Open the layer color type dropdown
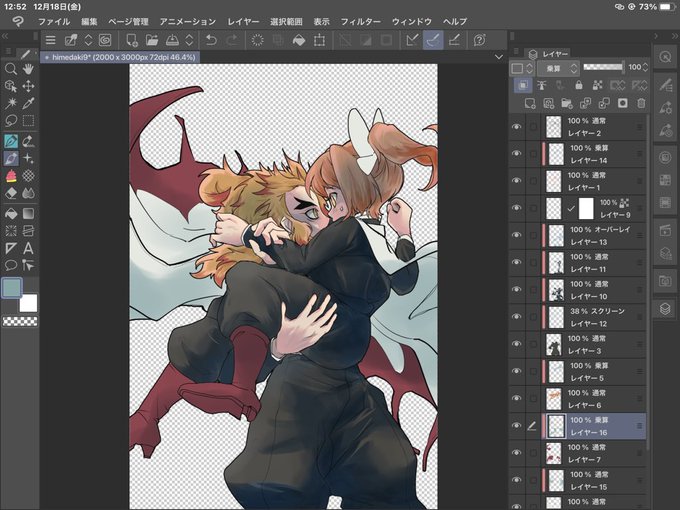Image resolution: width=680 pixels, height=510 pixels. point(522,68)
